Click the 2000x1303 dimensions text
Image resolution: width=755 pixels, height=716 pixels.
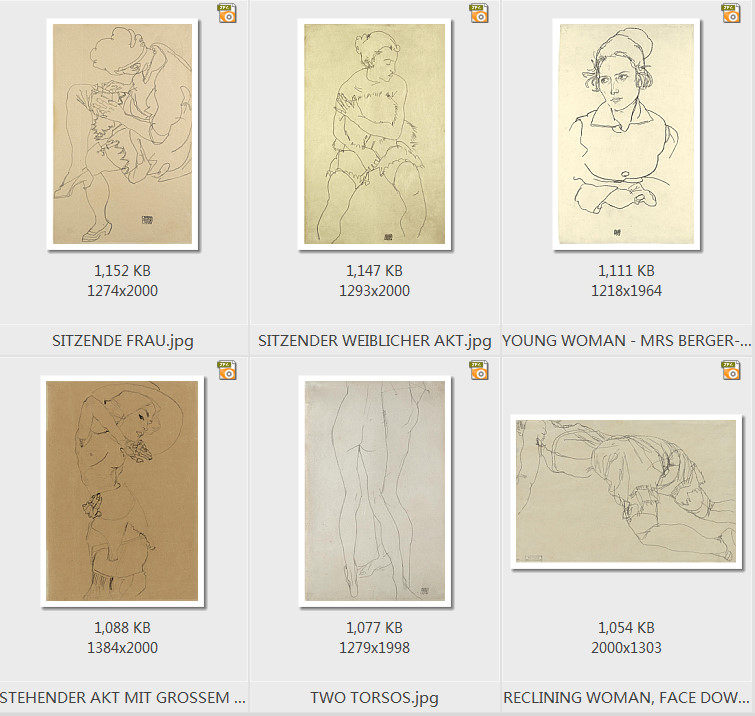coord(626,648)
